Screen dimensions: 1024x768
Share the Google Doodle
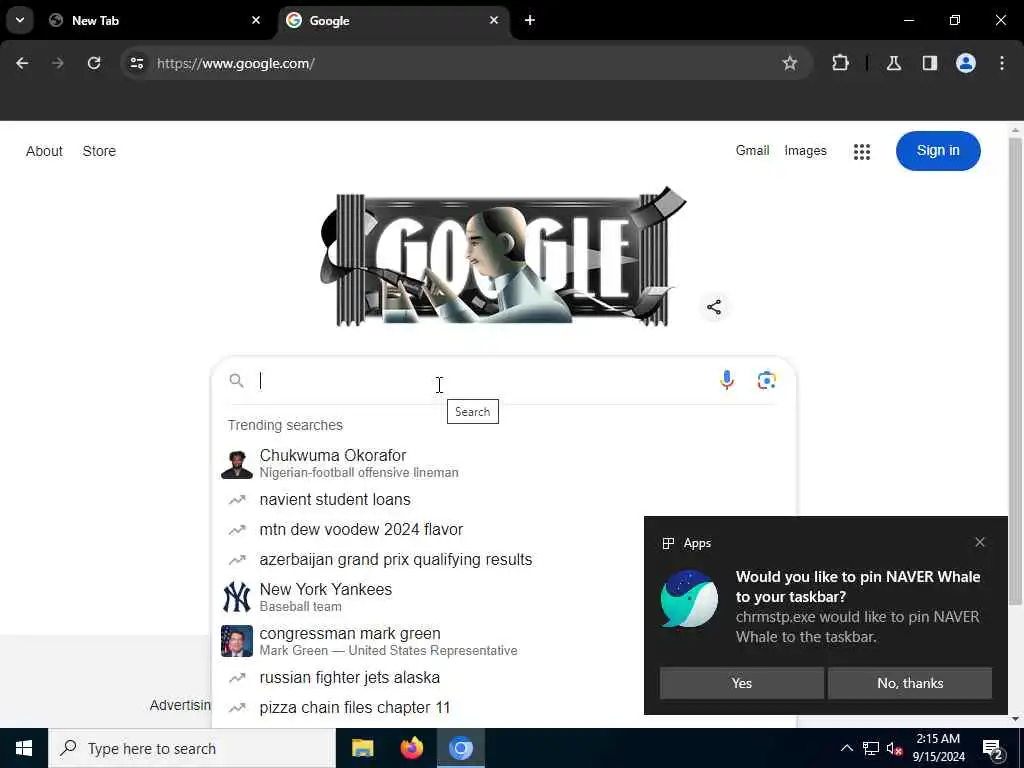(x=714, y=307)
